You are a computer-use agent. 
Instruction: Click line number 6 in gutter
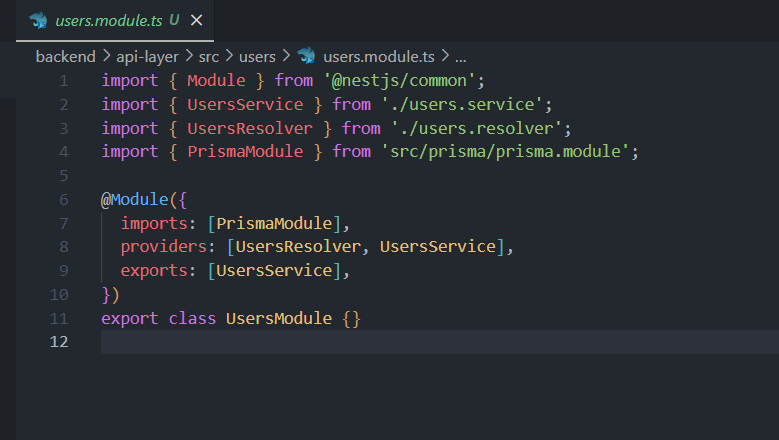point(64,200)
